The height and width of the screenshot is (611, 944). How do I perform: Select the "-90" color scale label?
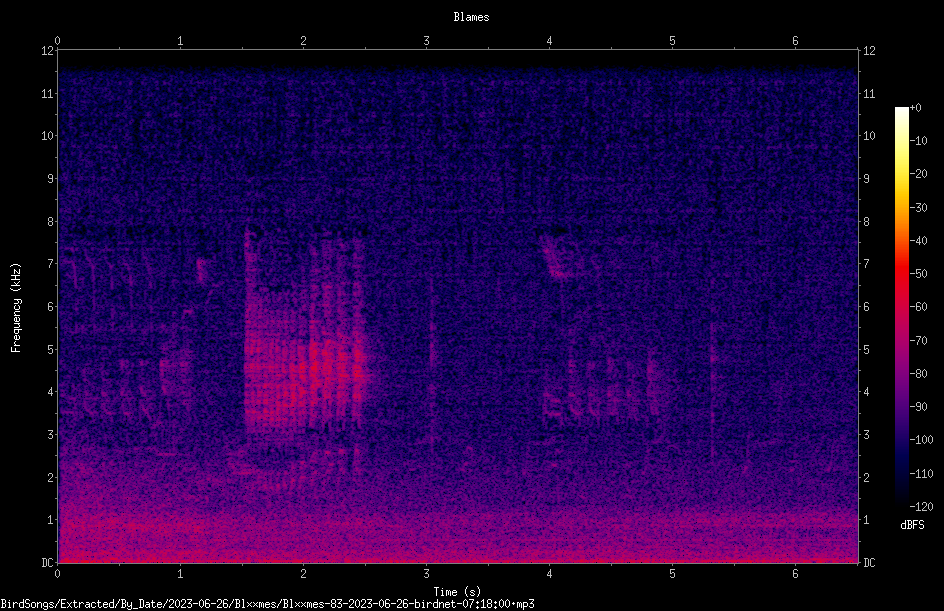(919, 407)
